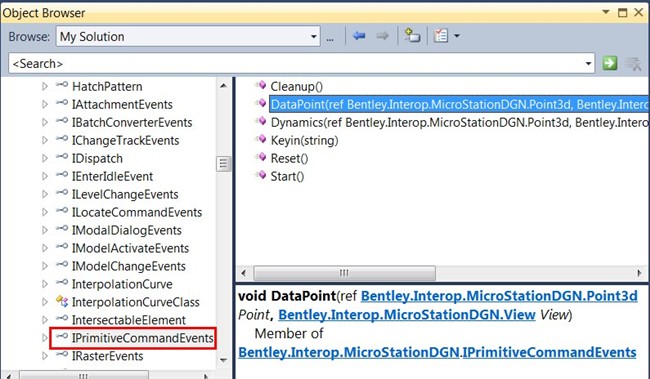Add to references in Solution Explorer icon
Viewport: 650px width, 379px height.
pyautogui.click(x=412, y=36)
